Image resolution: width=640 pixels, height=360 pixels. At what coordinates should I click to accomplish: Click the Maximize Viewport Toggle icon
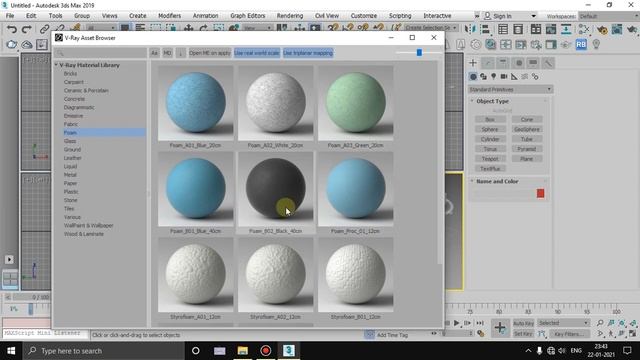[x=633, y=333]
